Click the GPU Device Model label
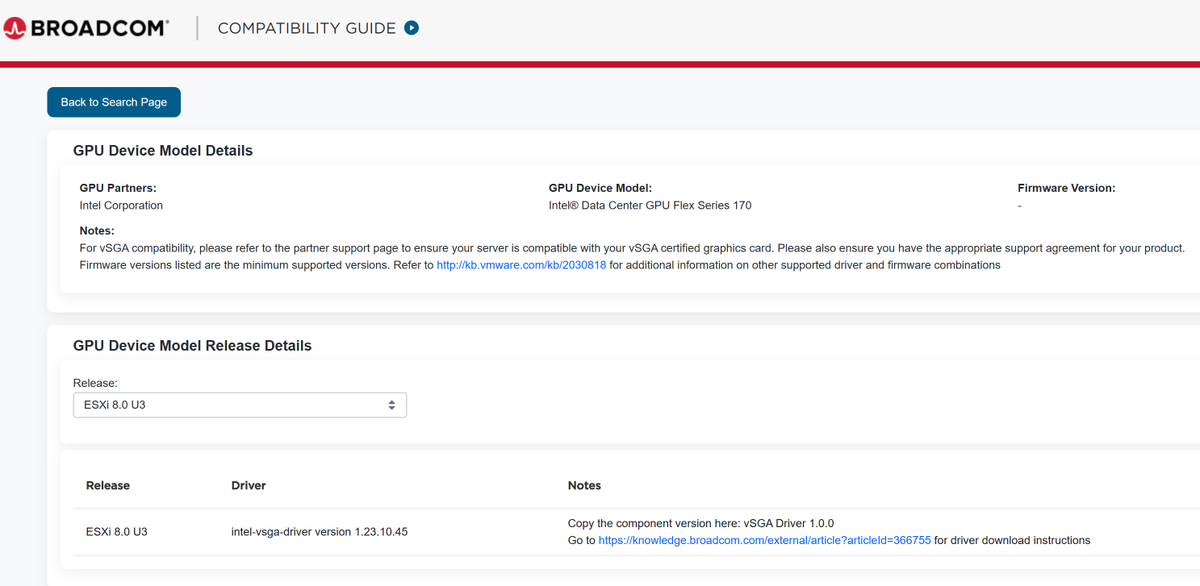 point(600,188)
